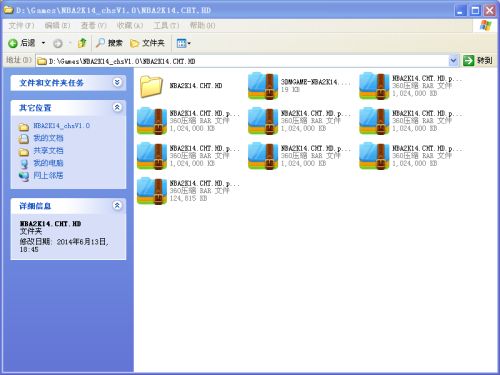This screenshot has width=500, height=375.
Task: Expand the 文件和文件夹任务 panel
Action: (117, 82)
